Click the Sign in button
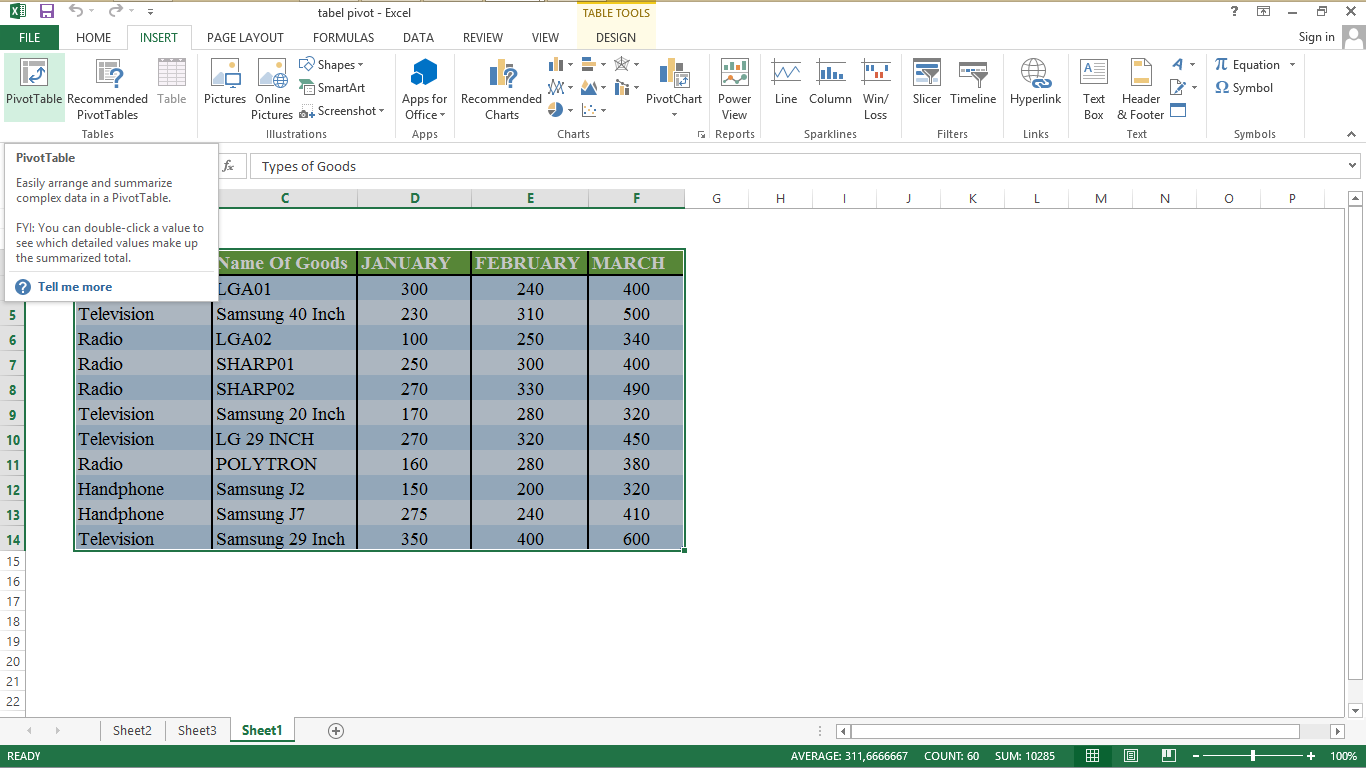The image size is (1366, 768). click(1316, 37)
